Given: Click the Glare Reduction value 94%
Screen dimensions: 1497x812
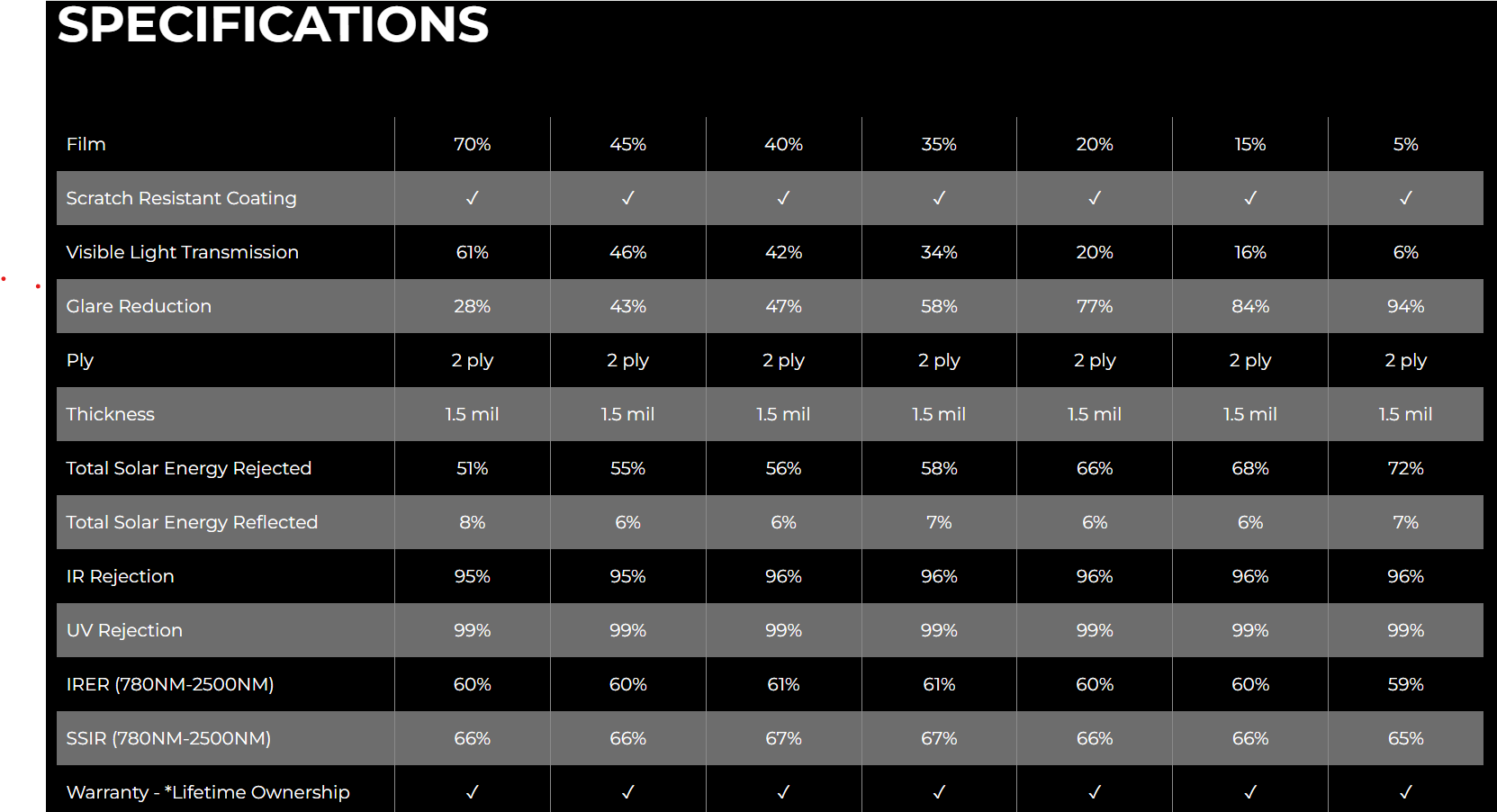Looking at the screenshot, I should click(x=1405, y=306).
